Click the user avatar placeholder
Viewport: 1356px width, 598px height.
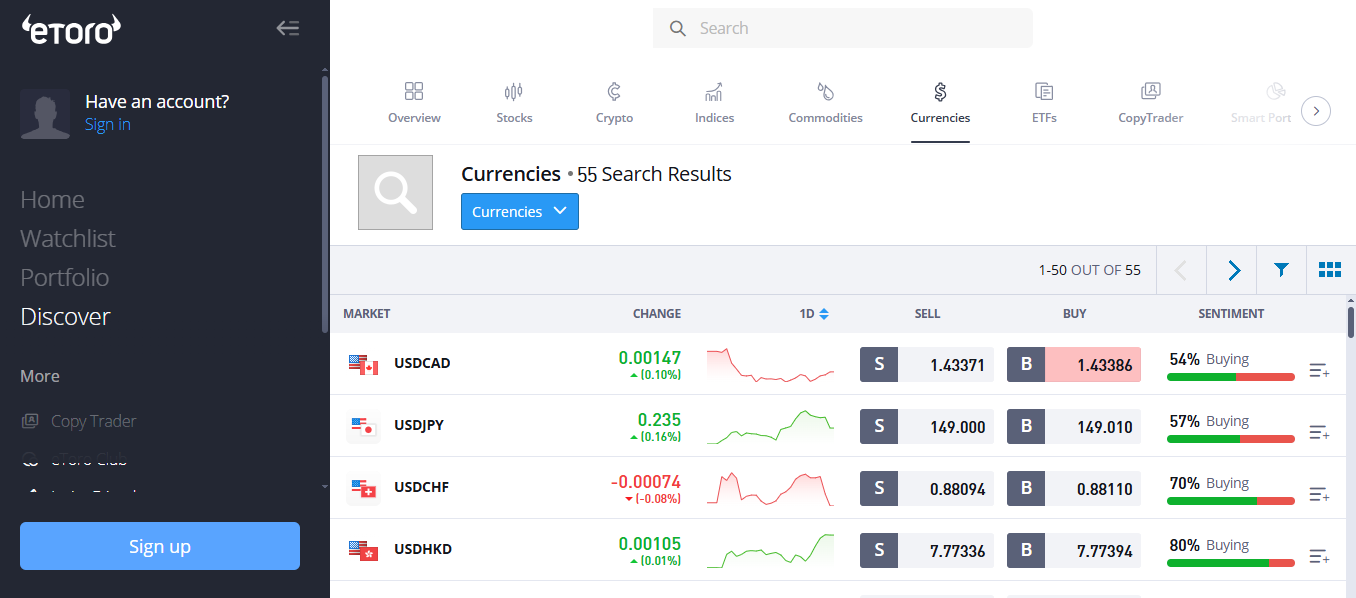click(x=45, y=114)
